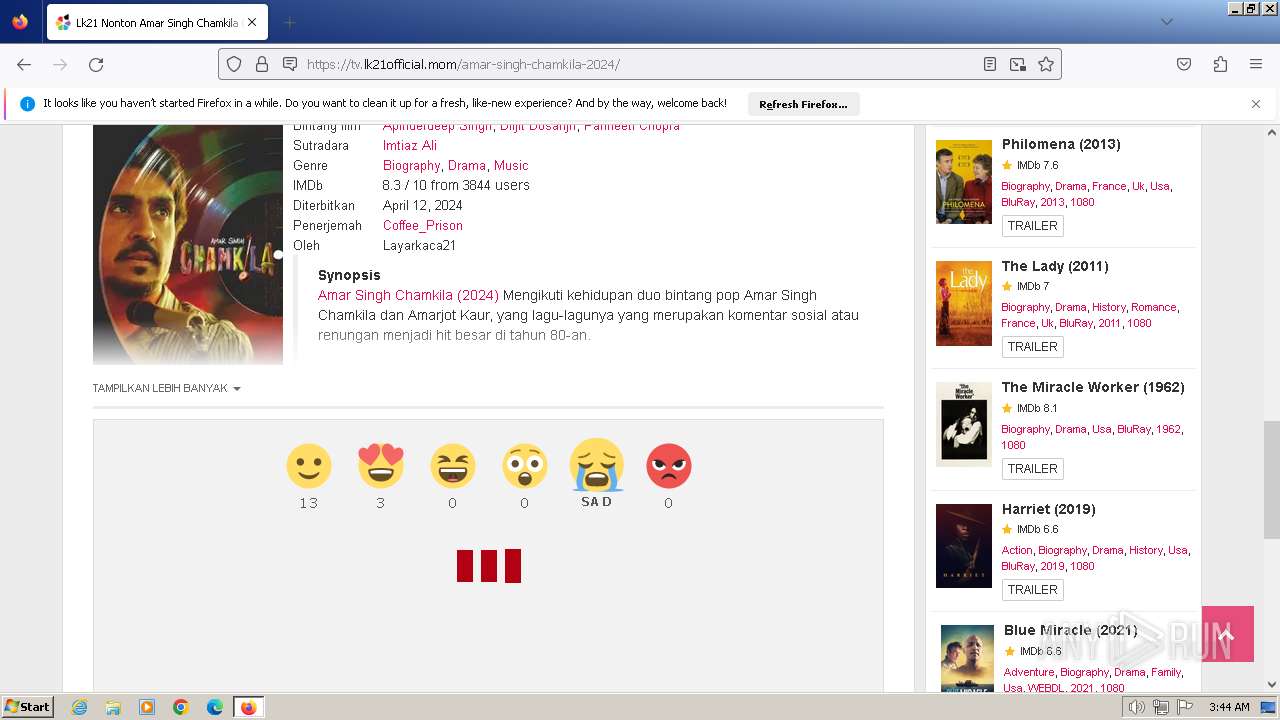This screenshot has height=720, width=1280.
Task: Click the France tag under Philomena
Action: (1109, 186)
